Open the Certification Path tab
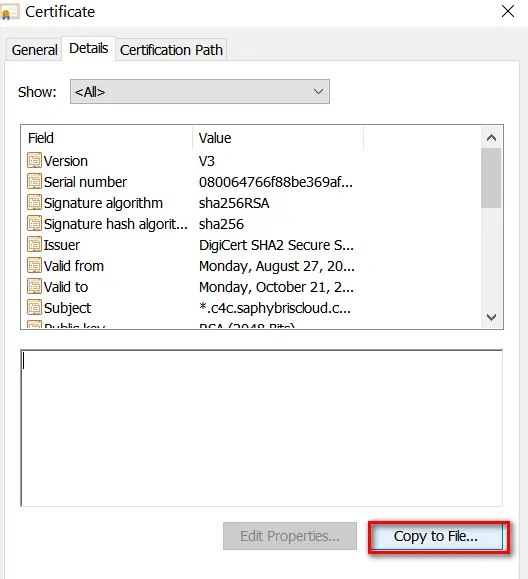Image resolution: width=528 pixels, height=579 pixels. pos(171,50)
